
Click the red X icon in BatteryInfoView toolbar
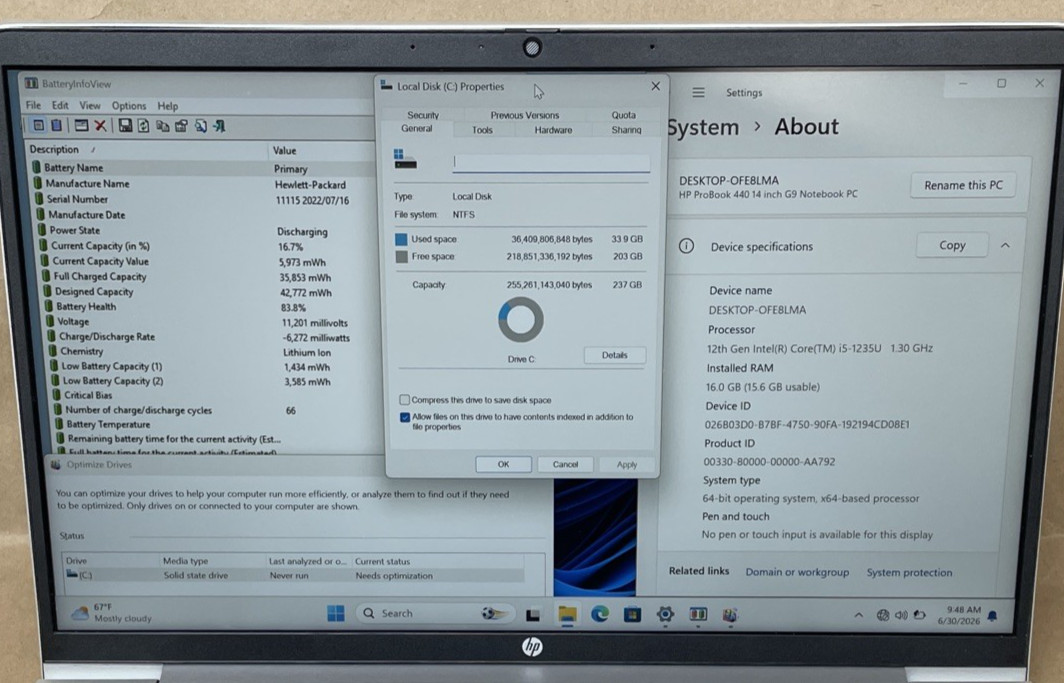coord(100,125)
